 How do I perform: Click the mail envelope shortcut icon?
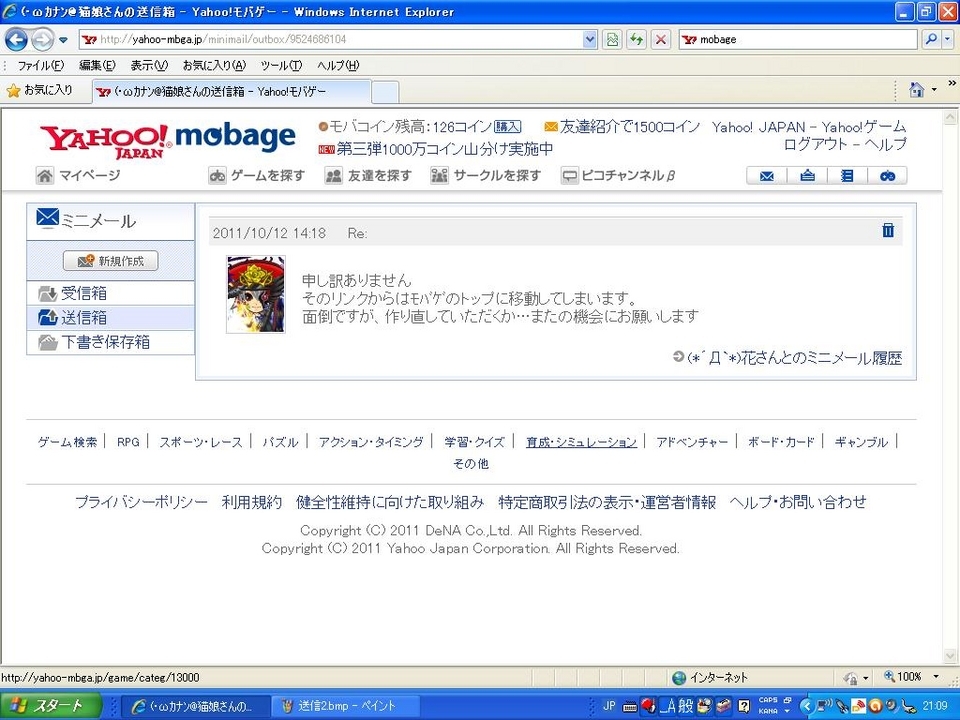pyautogui.click(x=767, y=176)
